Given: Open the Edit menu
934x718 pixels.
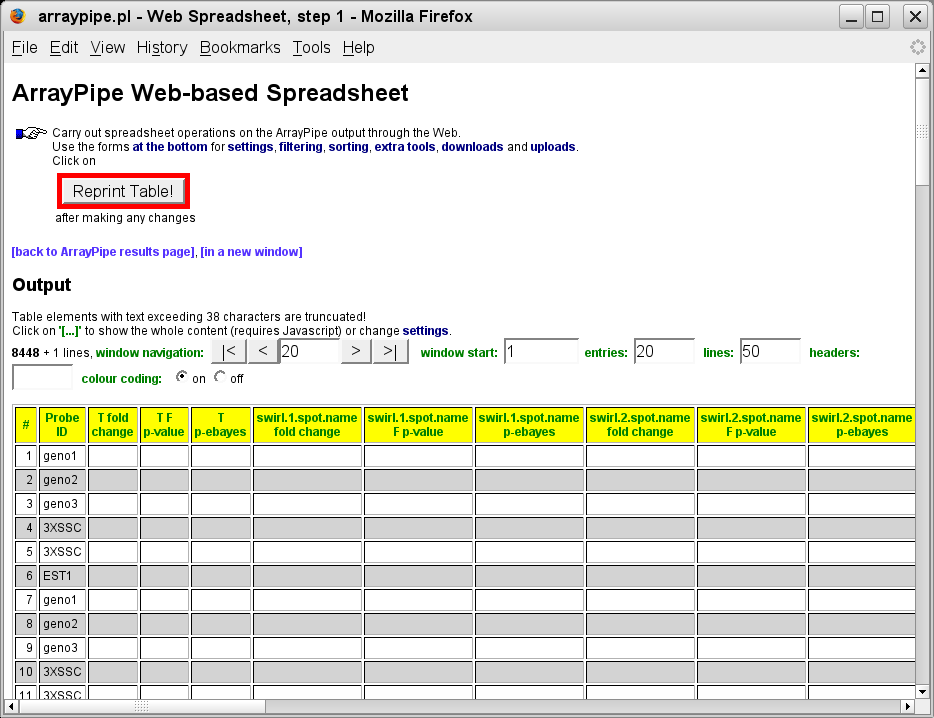Looking at the screenshot, I should click(64, 48).
